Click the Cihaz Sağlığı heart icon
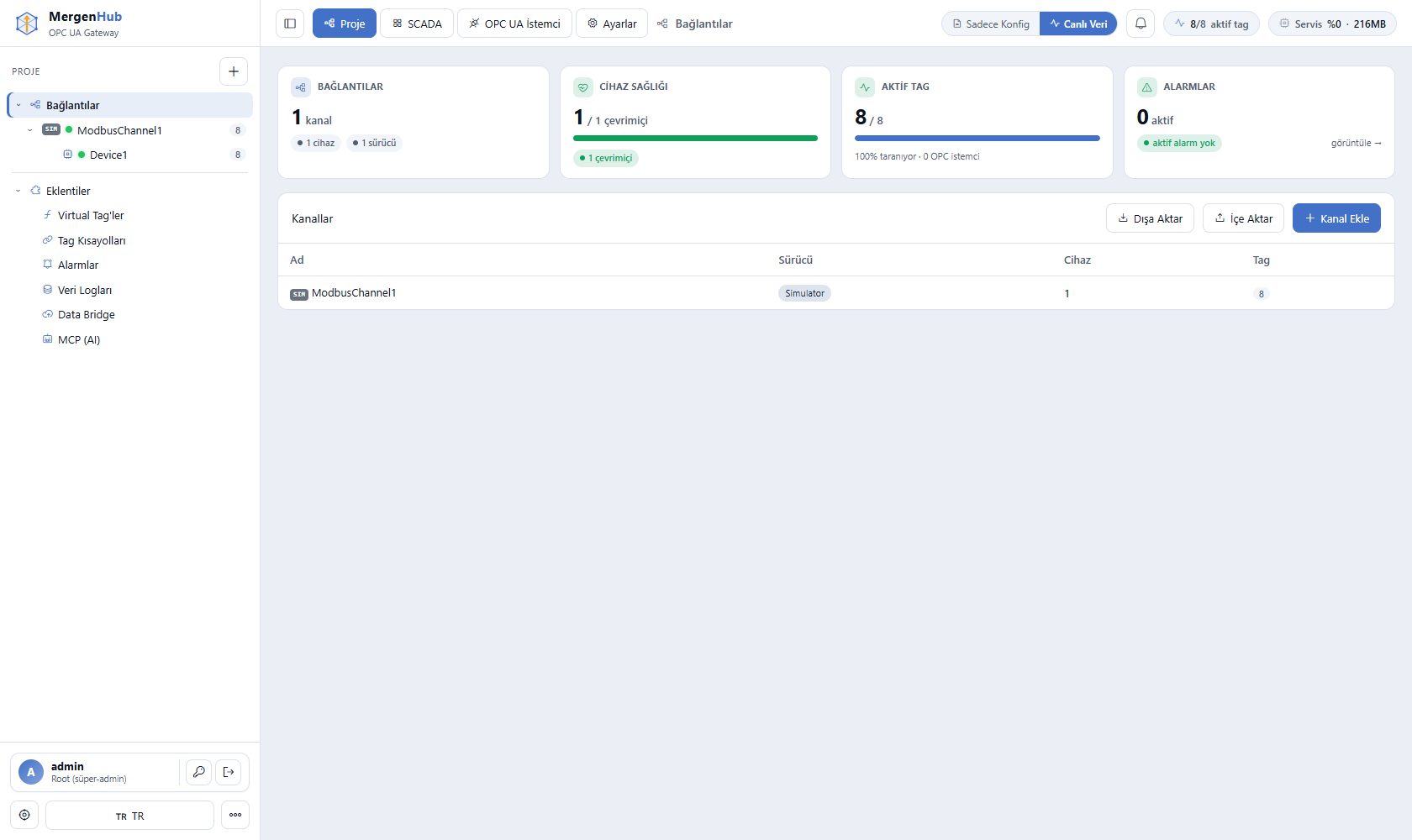Viewport: 1412px width, 840px height. tap(583, 87)
